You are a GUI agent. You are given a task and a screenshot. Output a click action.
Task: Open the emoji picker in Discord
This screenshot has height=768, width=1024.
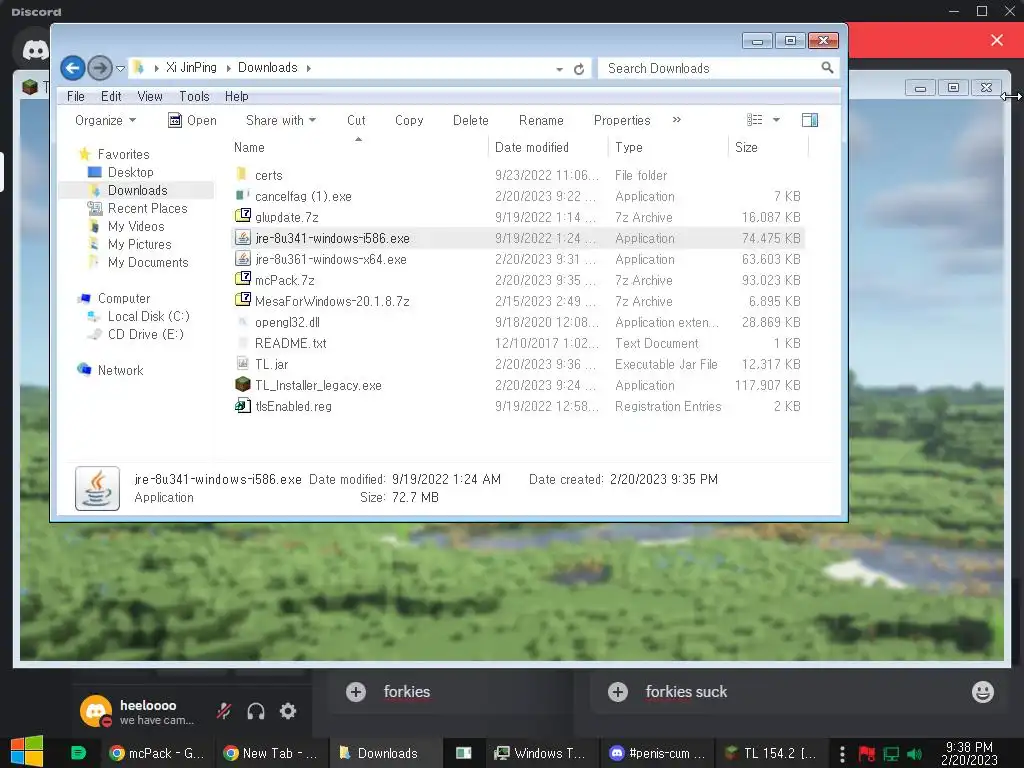tap(982, 692)
